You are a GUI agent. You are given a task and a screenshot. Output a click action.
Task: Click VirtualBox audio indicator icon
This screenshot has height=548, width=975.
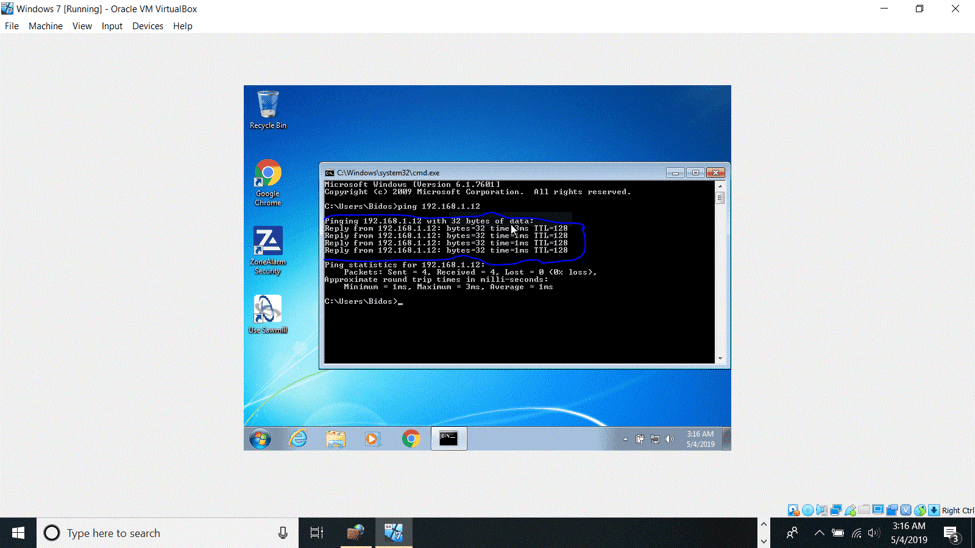point(821,510)
